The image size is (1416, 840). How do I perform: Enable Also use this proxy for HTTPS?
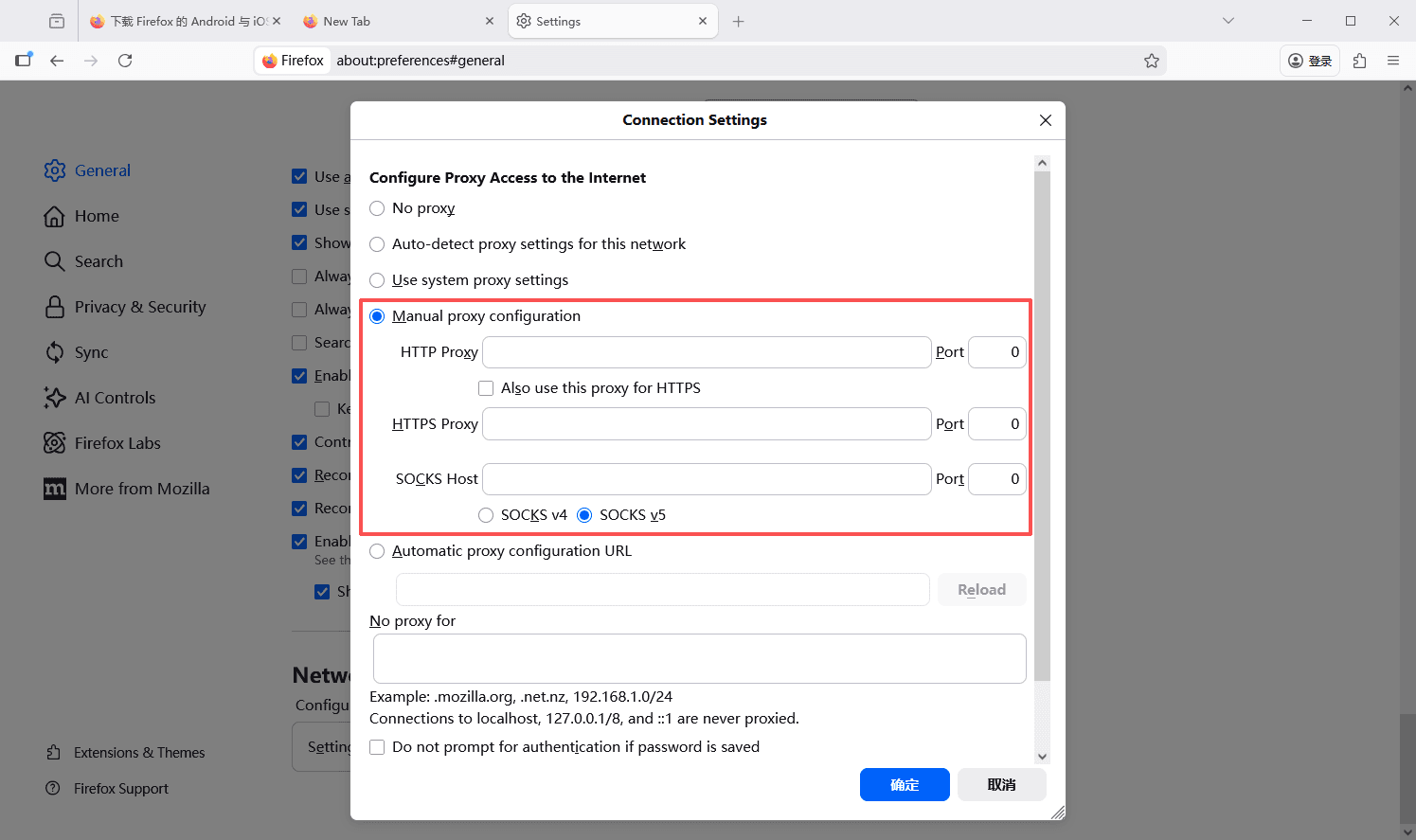click(x=486, y=387)
